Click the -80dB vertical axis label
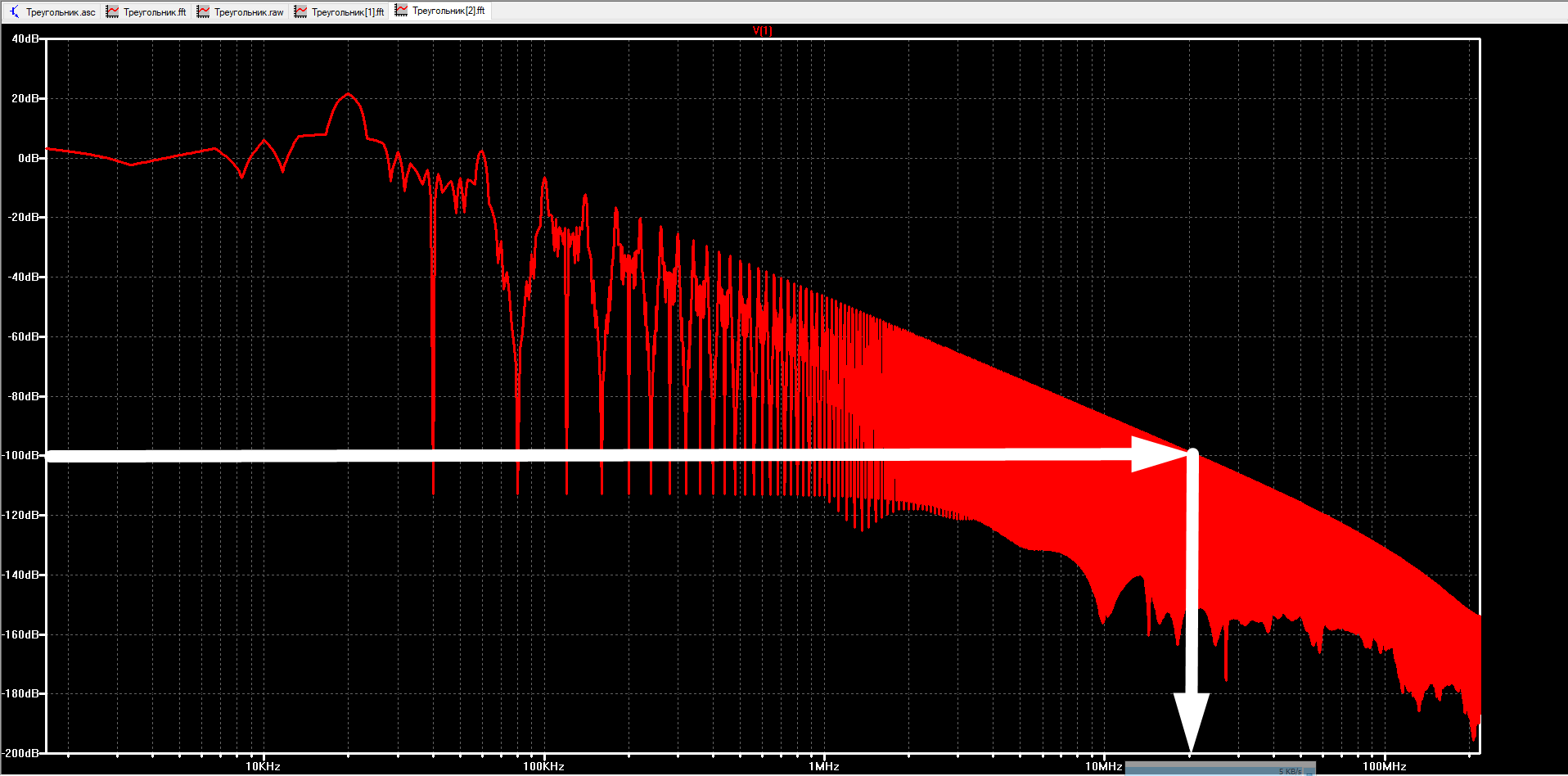 click(x=24, y=396)
